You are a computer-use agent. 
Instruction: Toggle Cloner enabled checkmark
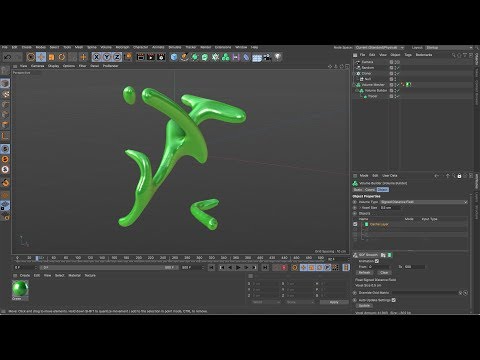[x=398, y=73]
